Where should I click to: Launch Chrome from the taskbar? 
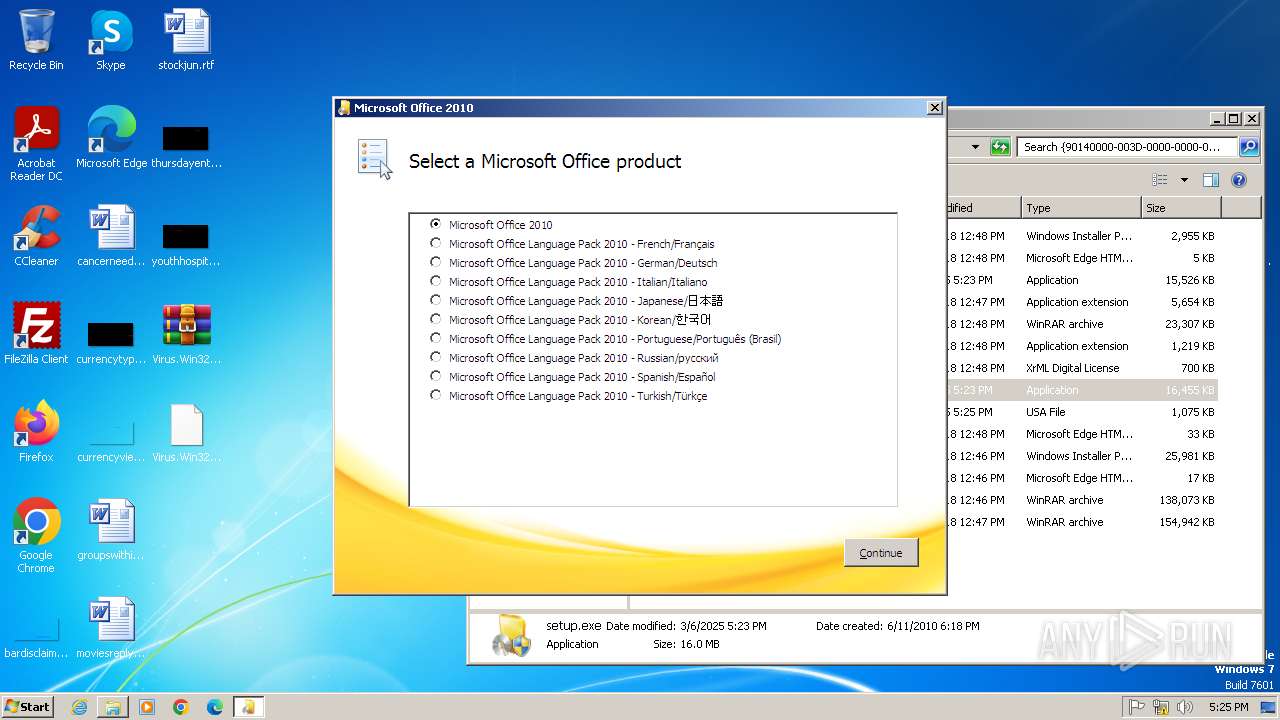(x=181, y=707)
